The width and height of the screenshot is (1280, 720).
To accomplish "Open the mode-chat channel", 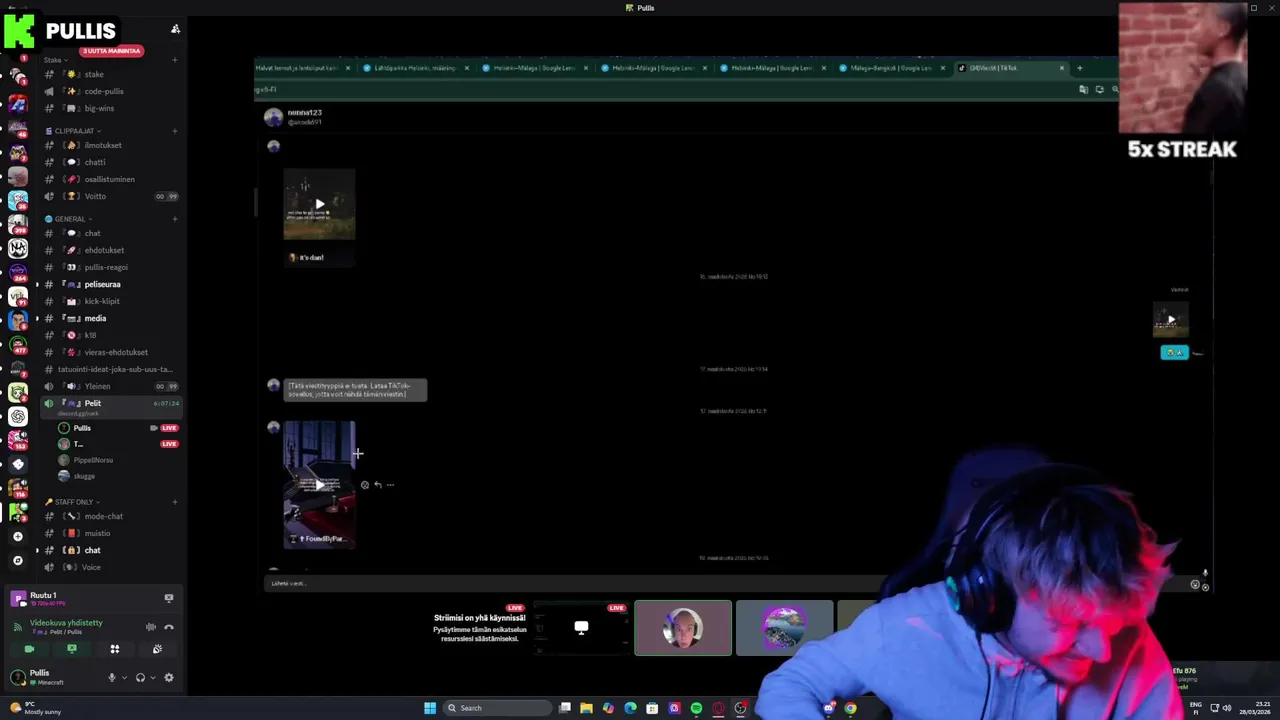I will [x=110, y=516].
